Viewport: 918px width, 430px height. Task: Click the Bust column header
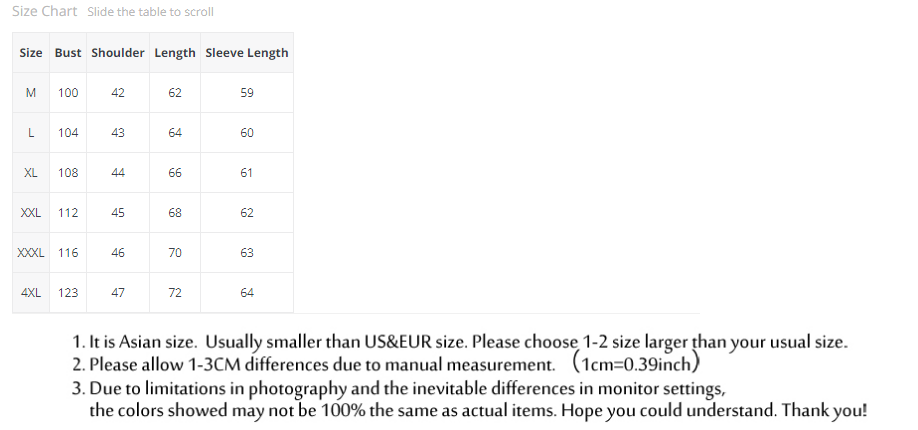click(x=68, y=53)
